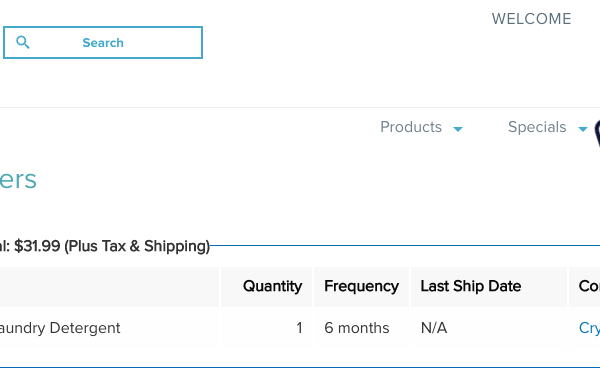Click the magnifying glass search icon
600x388 pixels.
(x=23, y=42)
